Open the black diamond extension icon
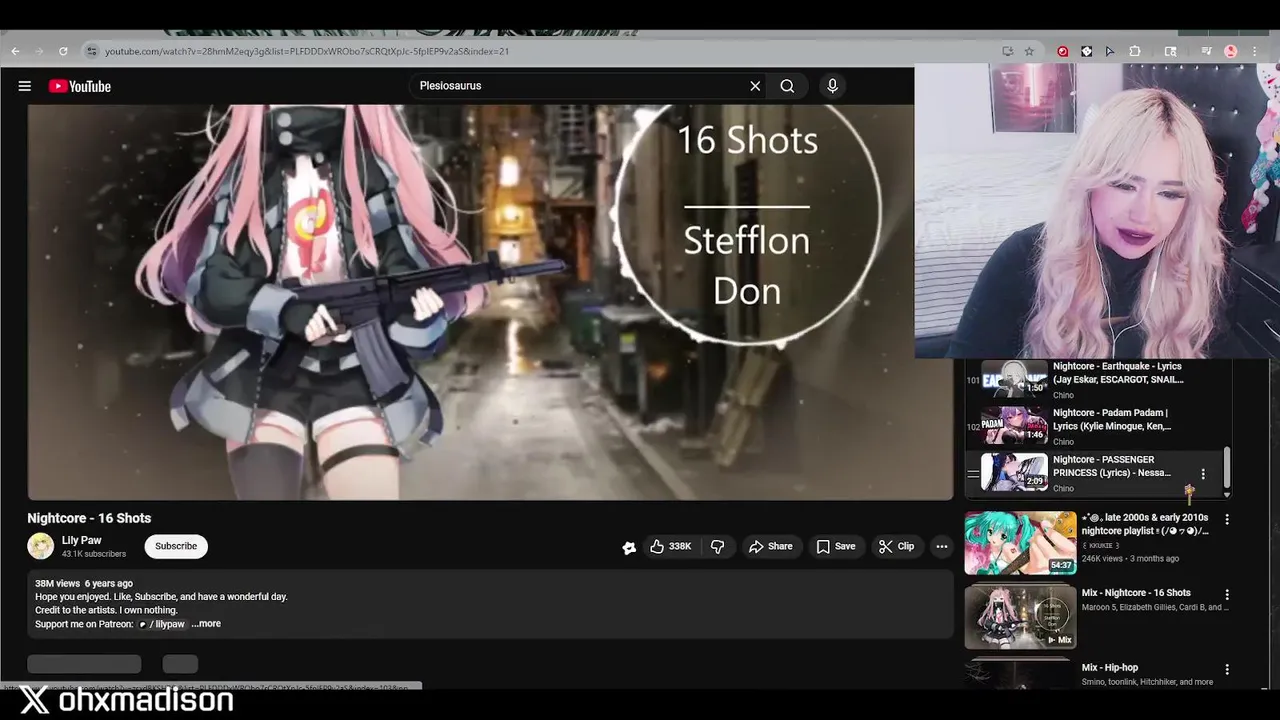The height and width of the screenshot is (720, 1280). coord(1086,51)
